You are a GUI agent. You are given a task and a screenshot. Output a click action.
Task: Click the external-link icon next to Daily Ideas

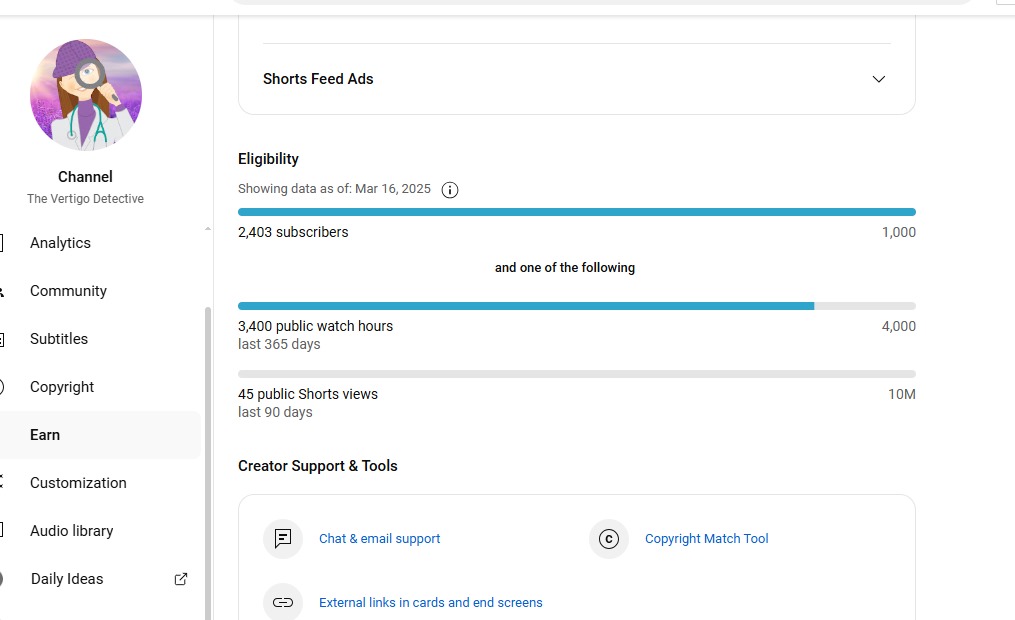click(181, 579)
